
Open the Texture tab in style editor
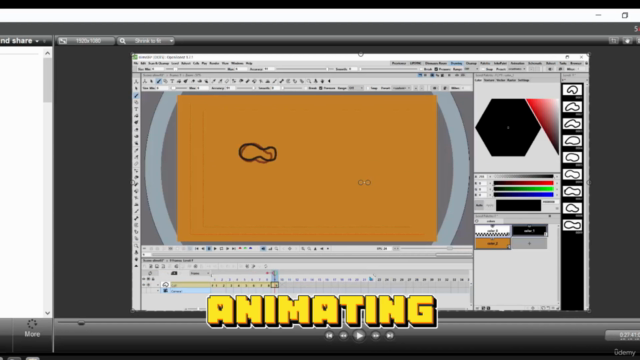[489, 80]
